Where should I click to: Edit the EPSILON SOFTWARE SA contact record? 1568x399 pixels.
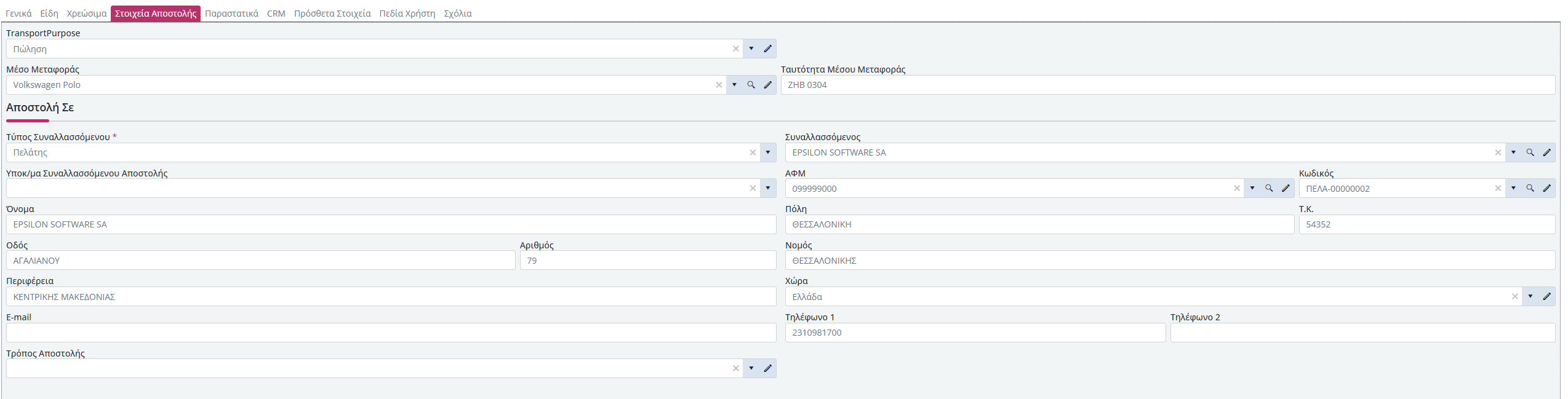pyautogui.click(x=1546, y=152)
